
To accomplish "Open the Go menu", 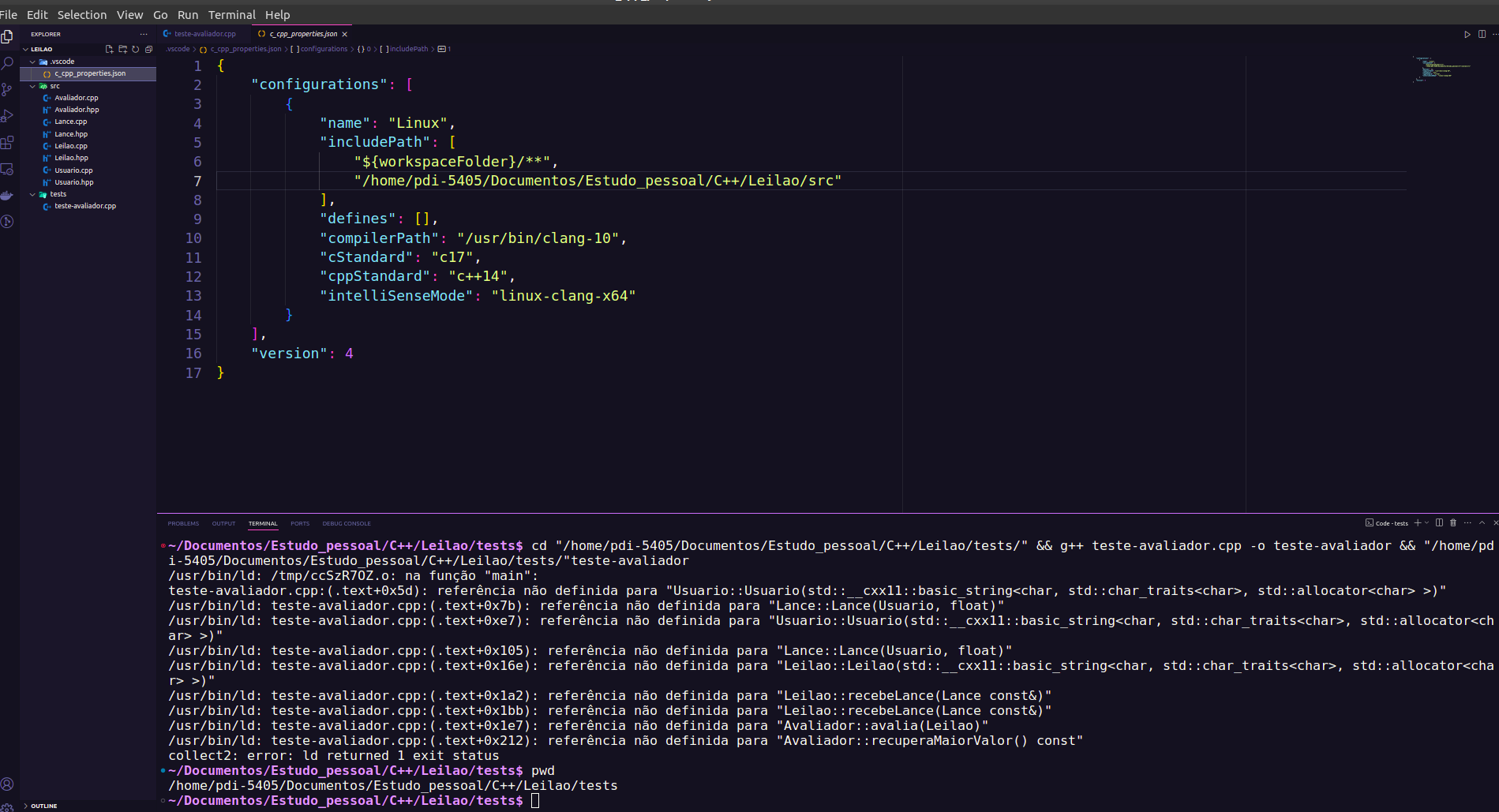I will click(160, 14).
